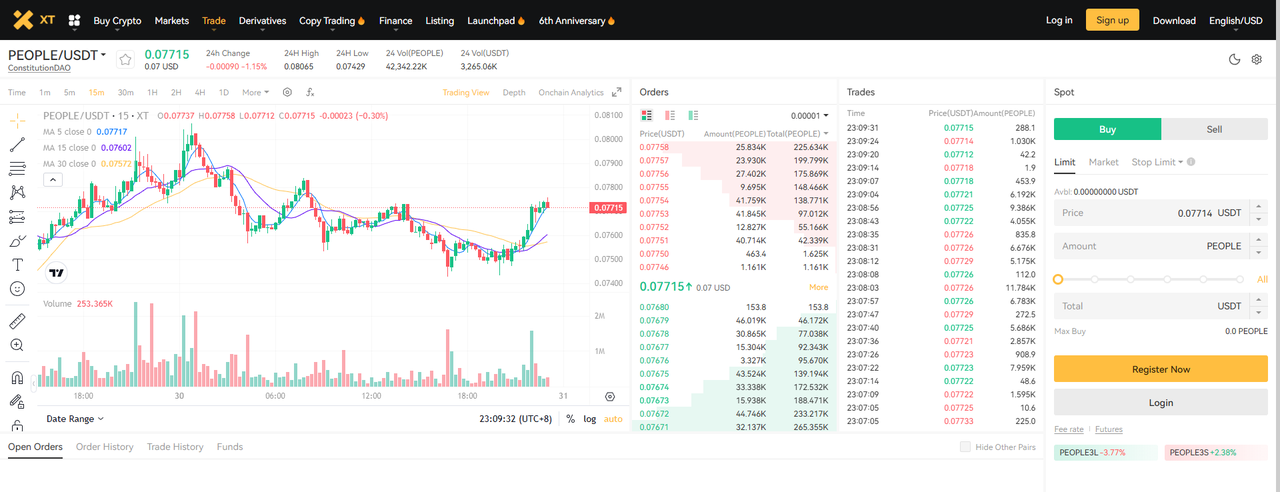Click the stay-in-drawing-mode pencil lock icon
1280x492 pixels.
point(17,402)
